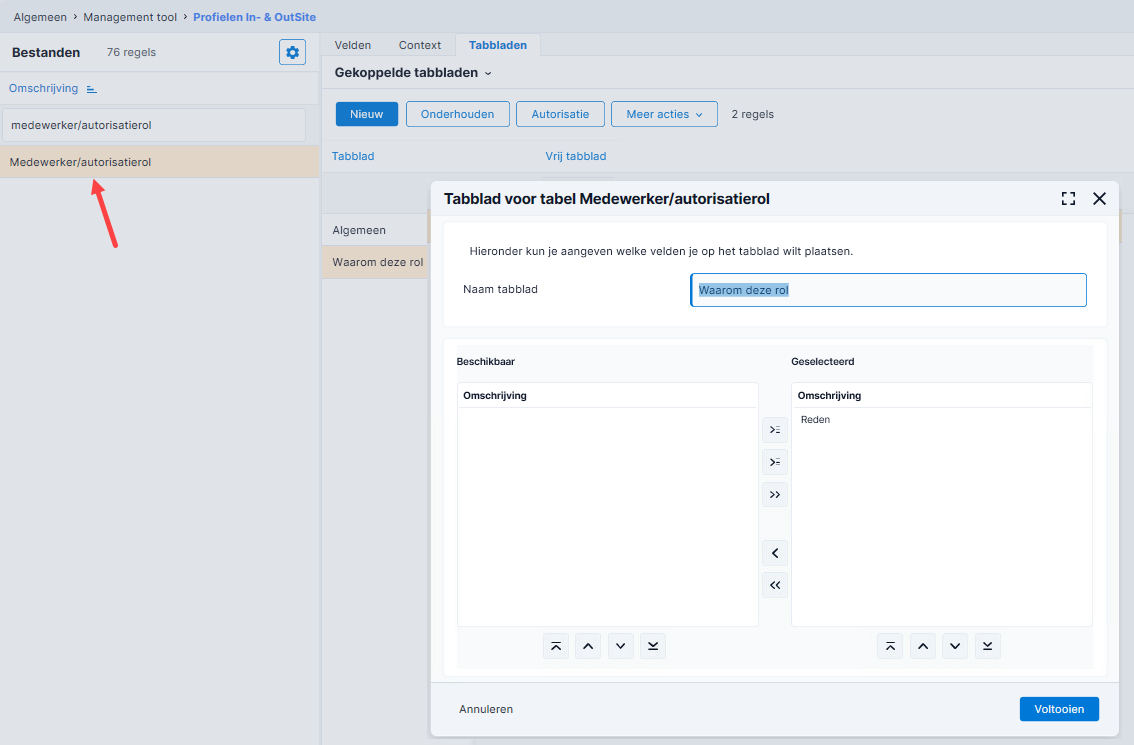Screen dimensions: 1134x745
Task: Click the Voltooien button
Action: click(x=1059, y=709)
